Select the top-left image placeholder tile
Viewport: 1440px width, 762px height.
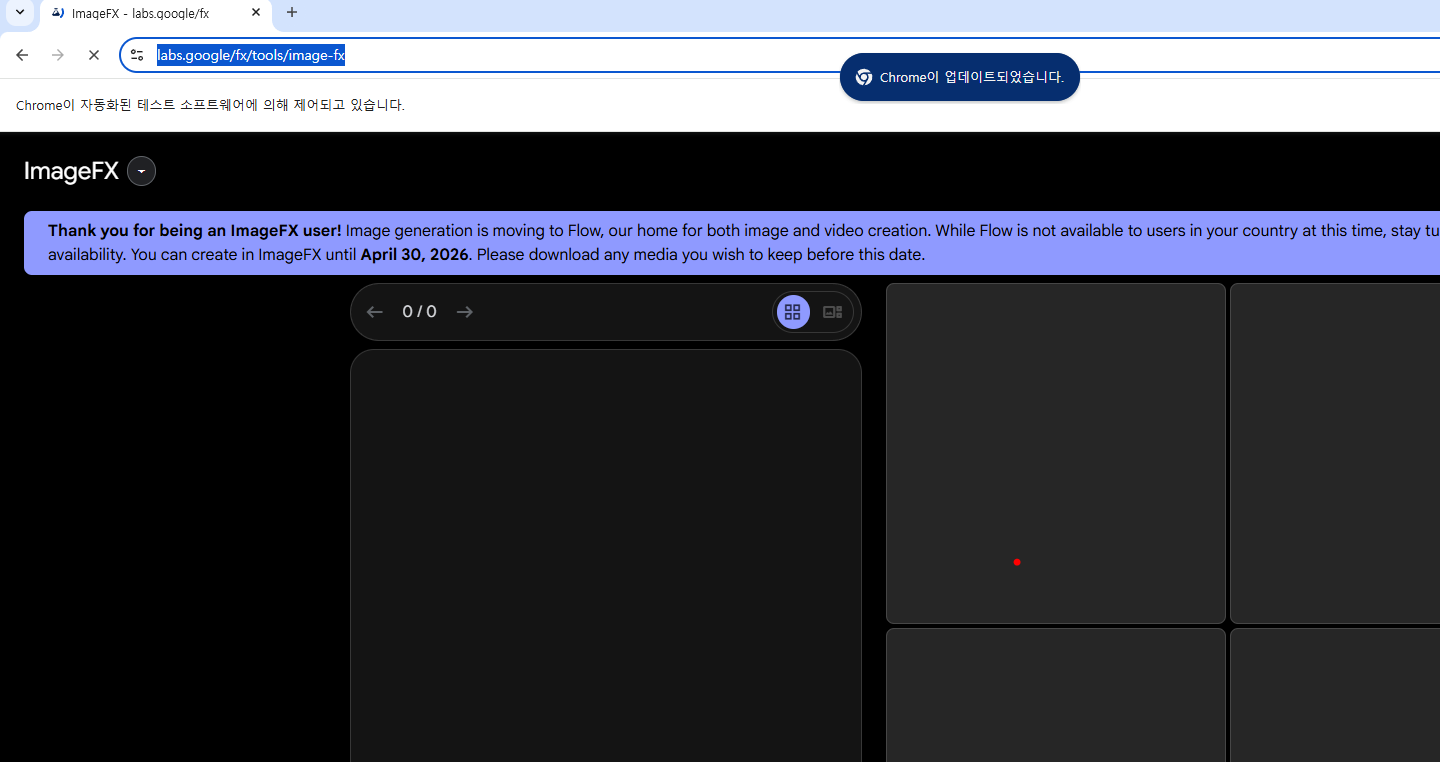click(x=1055, y=453)
